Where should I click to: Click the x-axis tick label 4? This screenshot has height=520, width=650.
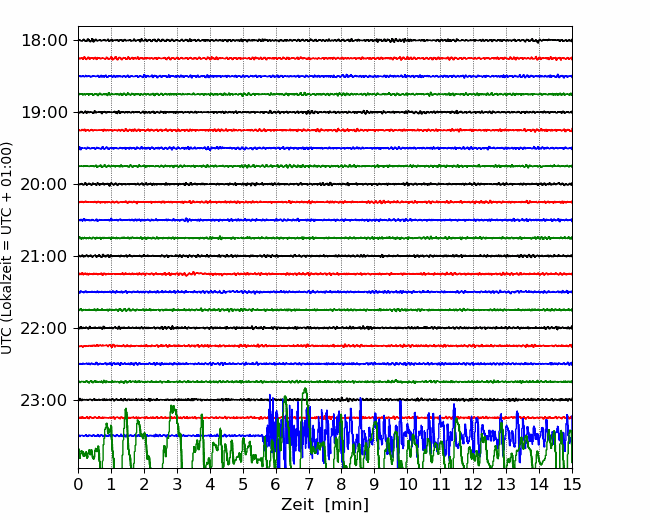point(210,484)
